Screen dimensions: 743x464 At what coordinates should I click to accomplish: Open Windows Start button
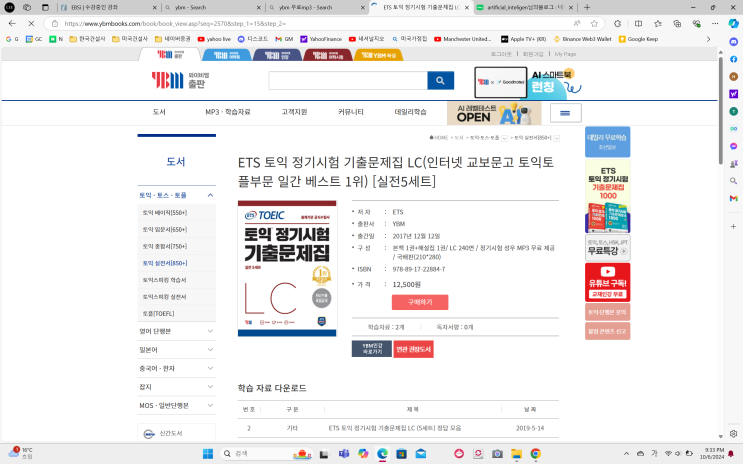pos(208,454)
